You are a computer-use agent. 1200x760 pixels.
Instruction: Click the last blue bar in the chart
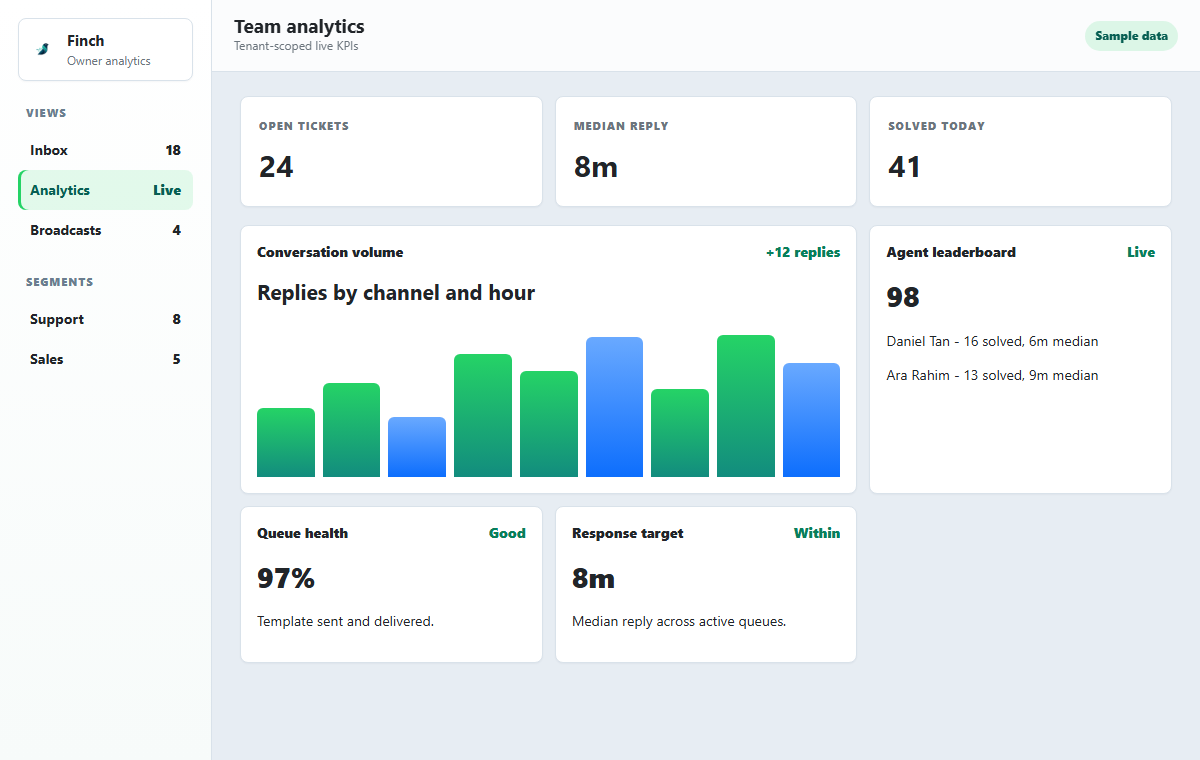tap(811, 420)
